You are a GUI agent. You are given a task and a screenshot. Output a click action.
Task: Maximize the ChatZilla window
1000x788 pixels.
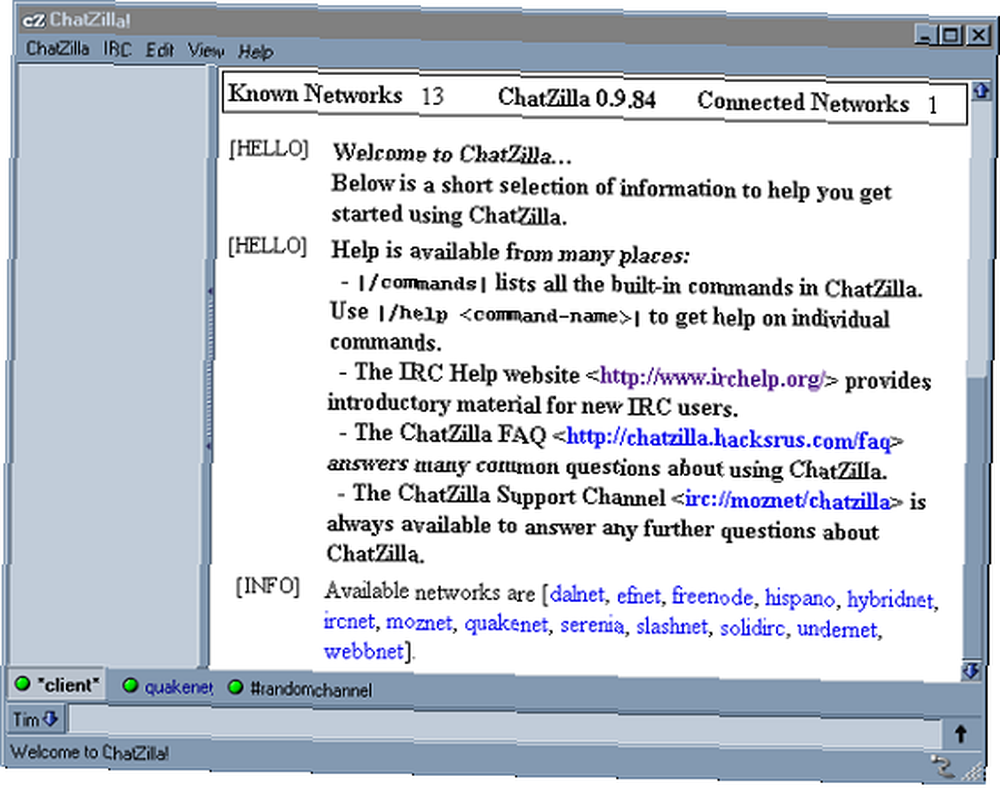click(x=951, y=35)
